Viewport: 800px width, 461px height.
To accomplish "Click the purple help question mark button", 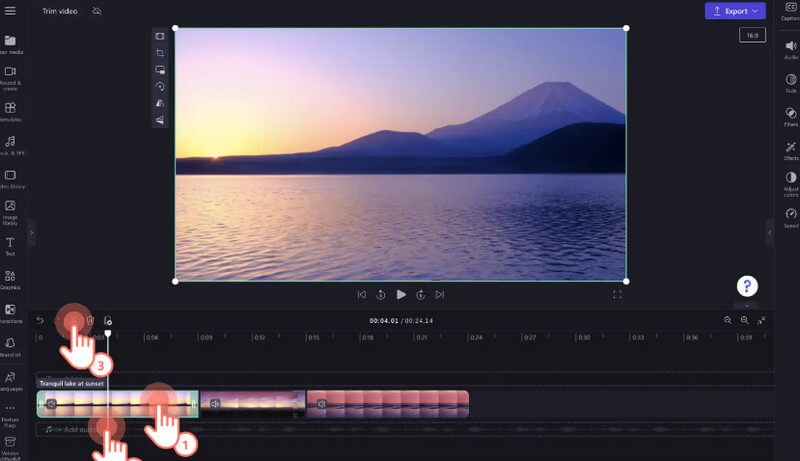I will tap(748, 285).
